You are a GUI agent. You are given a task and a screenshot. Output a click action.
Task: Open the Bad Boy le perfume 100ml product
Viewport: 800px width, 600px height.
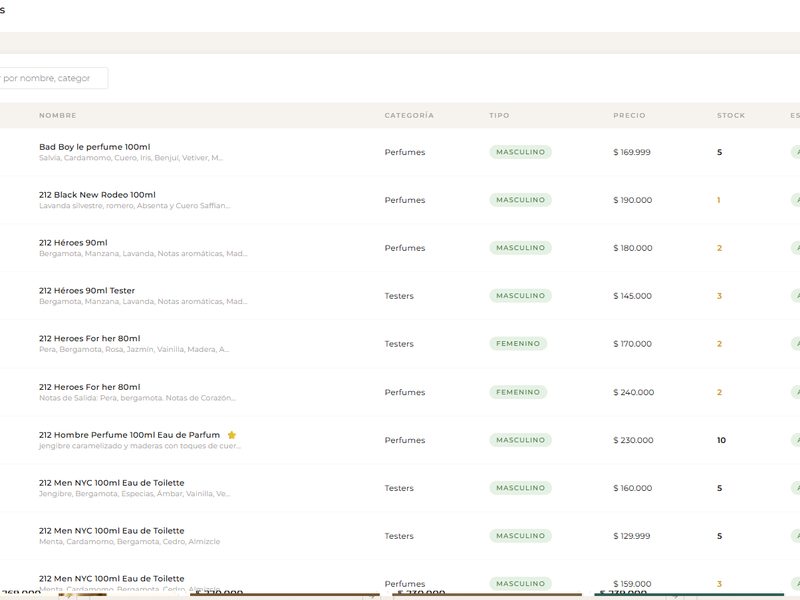94,147
